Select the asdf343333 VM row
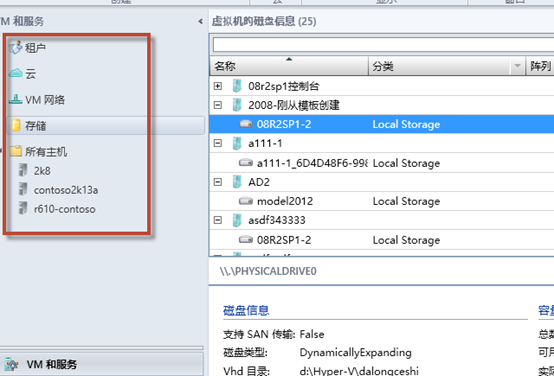 click(x=382, y=221)
